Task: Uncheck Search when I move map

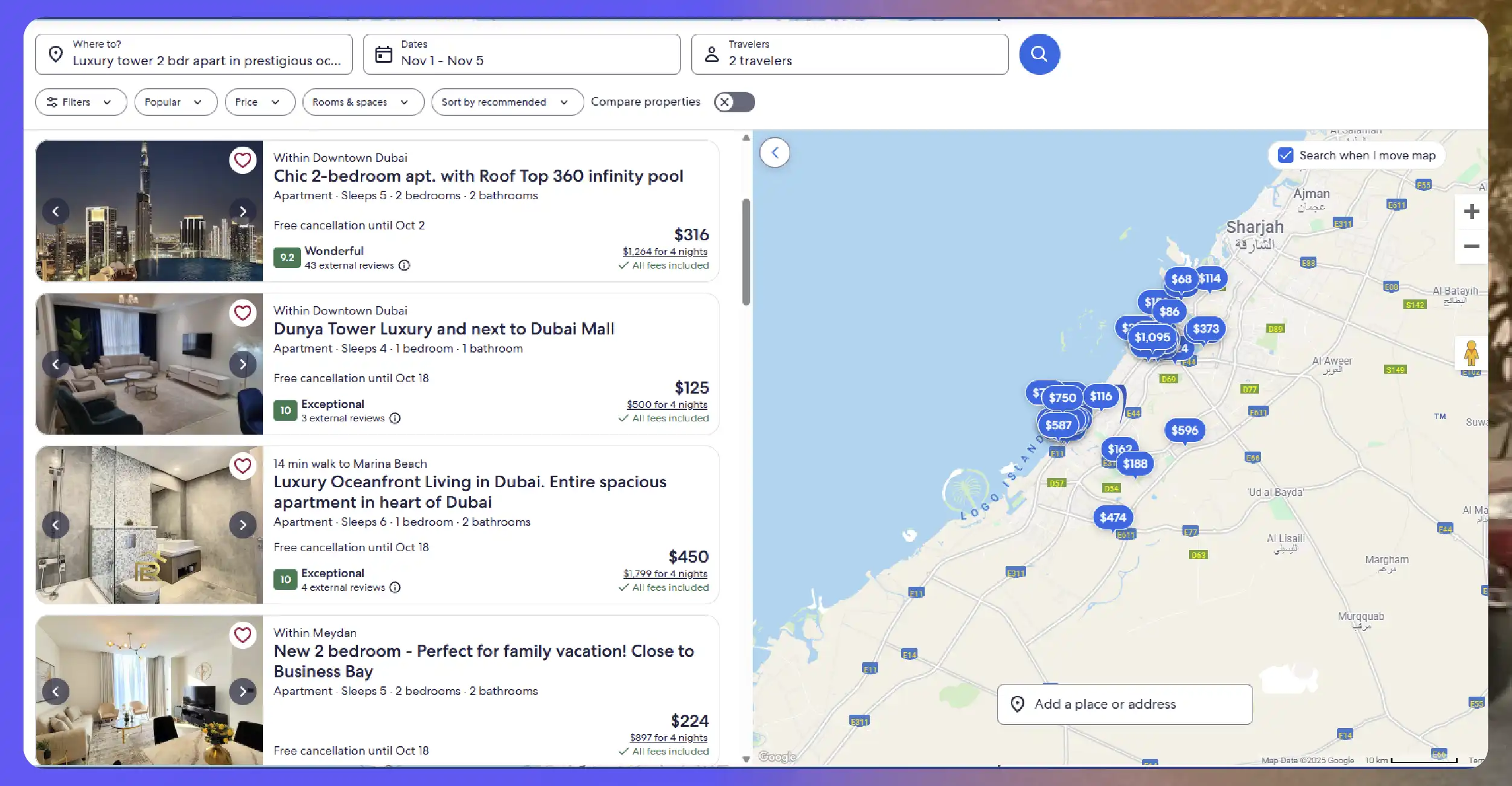Action: click(x=1285, y=155)
